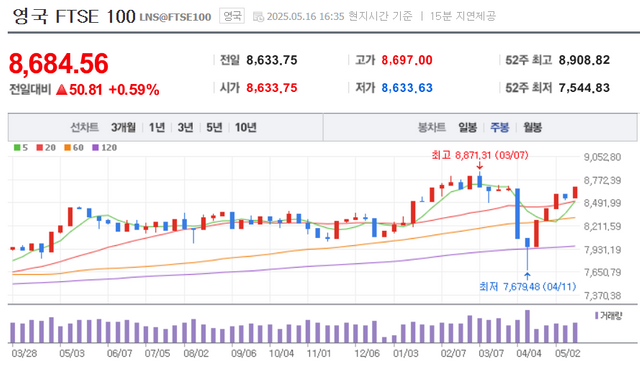Click the 05/03 x-axis date label
This screenshot has height=369, width=640.
[72, 353]
